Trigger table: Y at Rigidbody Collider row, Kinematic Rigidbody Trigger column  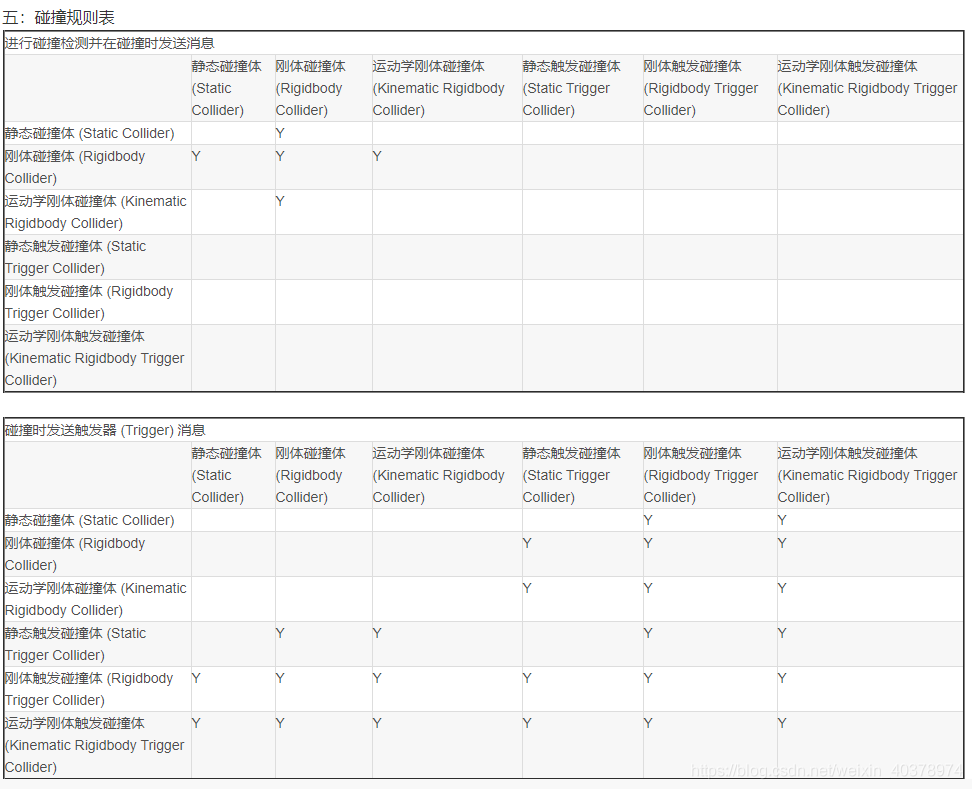(782, 543)
